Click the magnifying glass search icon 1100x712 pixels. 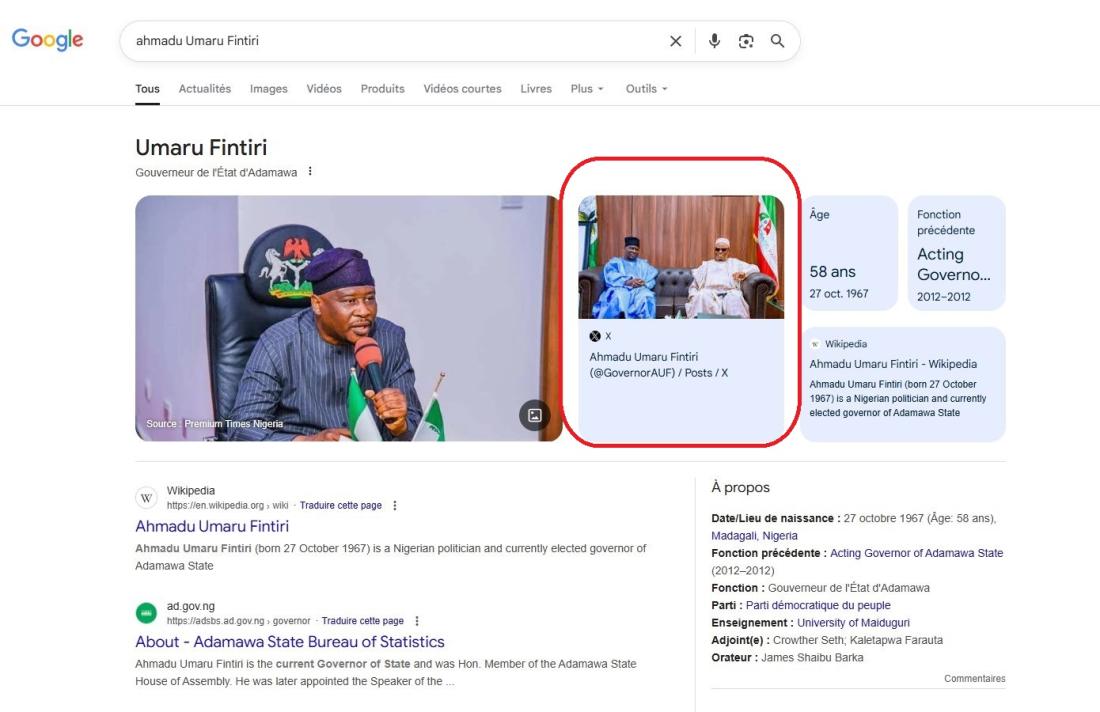pos(777,41)
